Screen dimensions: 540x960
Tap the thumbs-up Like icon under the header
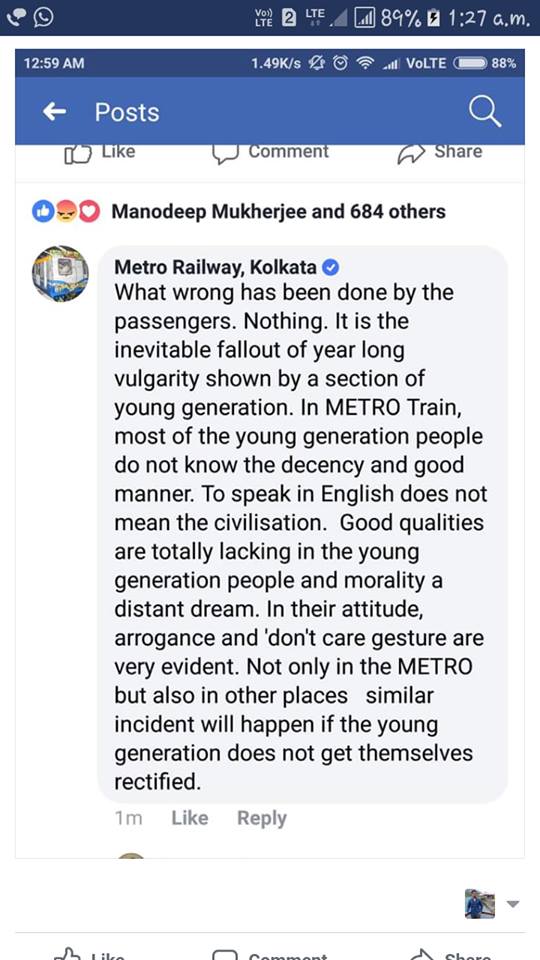(x=77, y=154)
